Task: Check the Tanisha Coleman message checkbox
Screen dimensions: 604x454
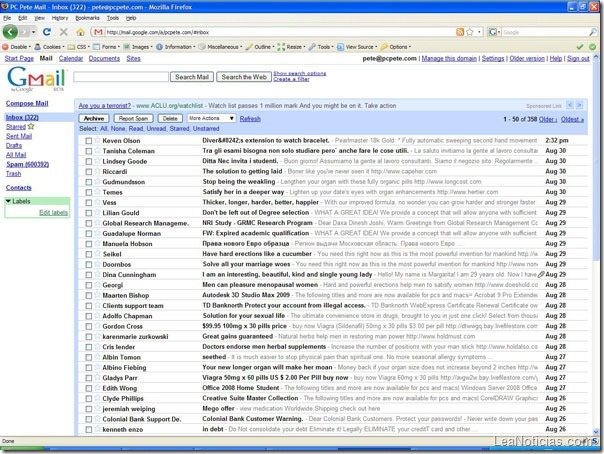Action: tap(89, 151)
